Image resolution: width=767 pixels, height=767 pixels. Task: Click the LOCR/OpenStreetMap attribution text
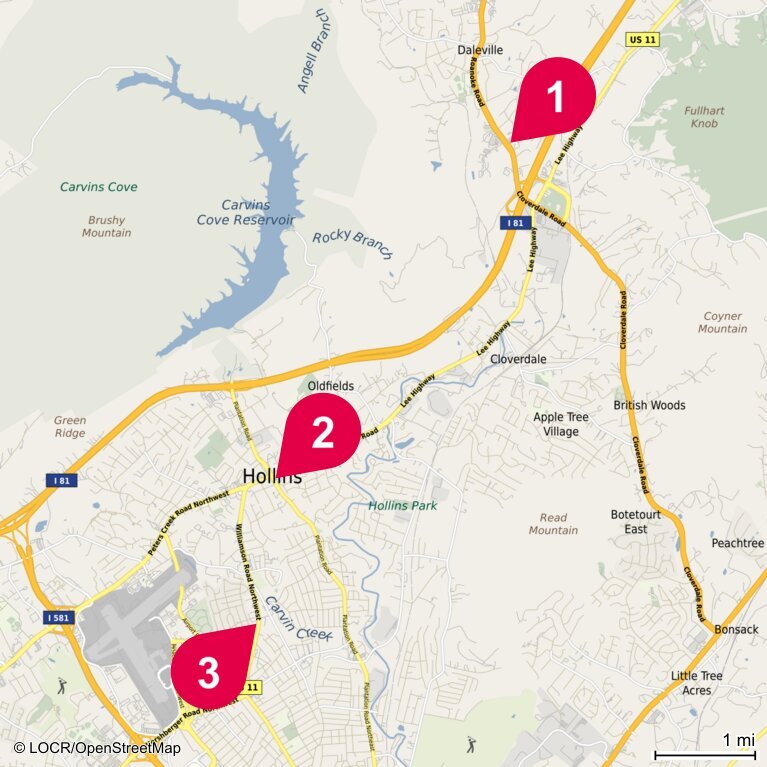(97, 747)
